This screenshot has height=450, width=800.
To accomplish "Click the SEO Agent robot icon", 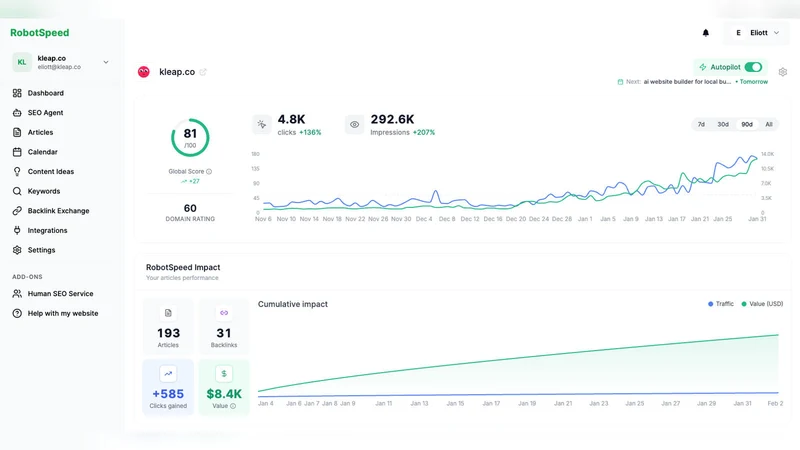I will pos(17,113).
